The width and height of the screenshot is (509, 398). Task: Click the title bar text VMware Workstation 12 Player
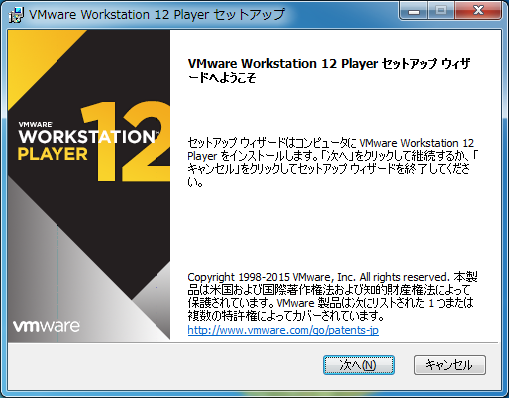tap(157, 15)
